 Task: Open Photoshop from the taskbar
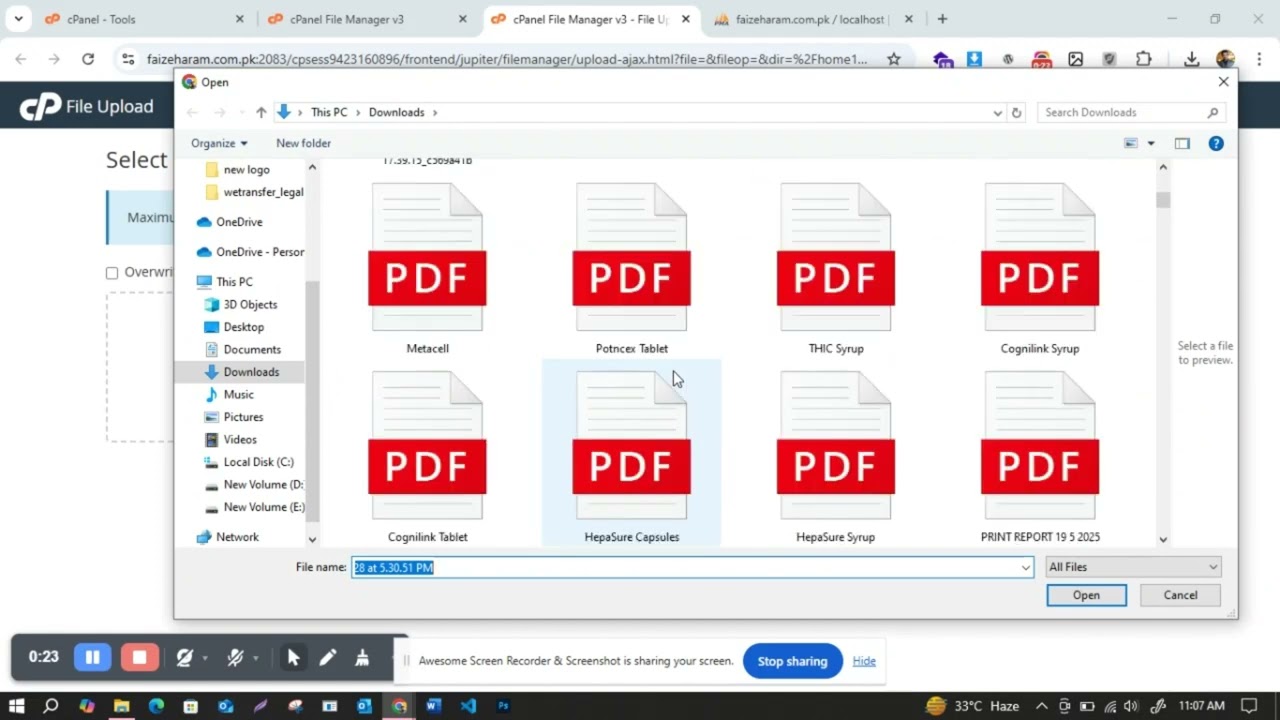coord(503,706)
